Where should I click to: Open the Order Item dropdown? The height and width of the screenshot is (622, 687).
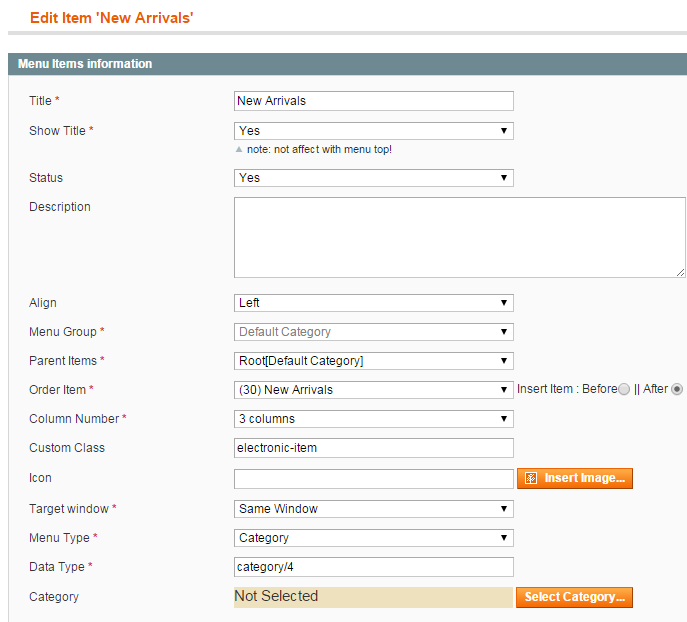point(374,390)
